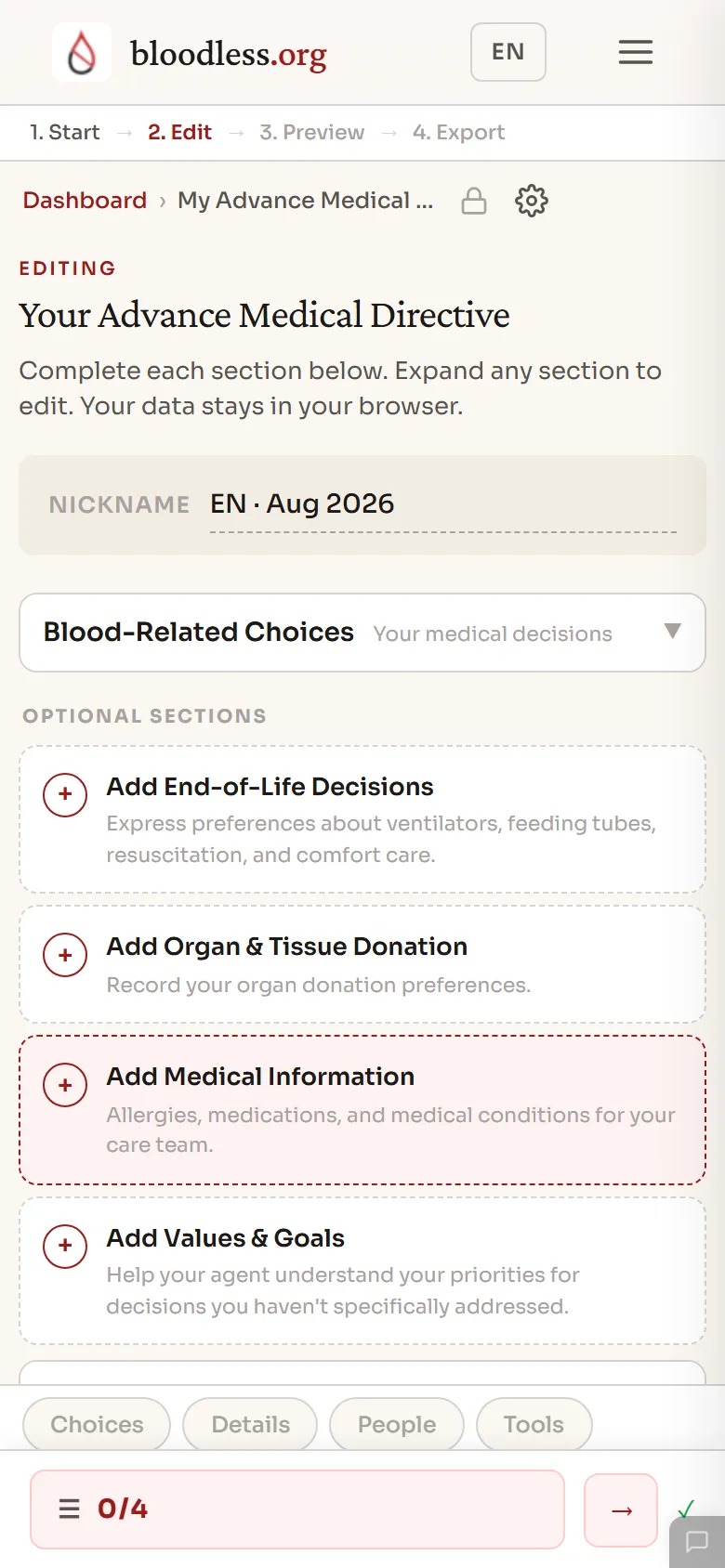725x1568 pixels.
Task: Jump to the 4. Export step
Action: pyautogui.click(x=458, y=133)
